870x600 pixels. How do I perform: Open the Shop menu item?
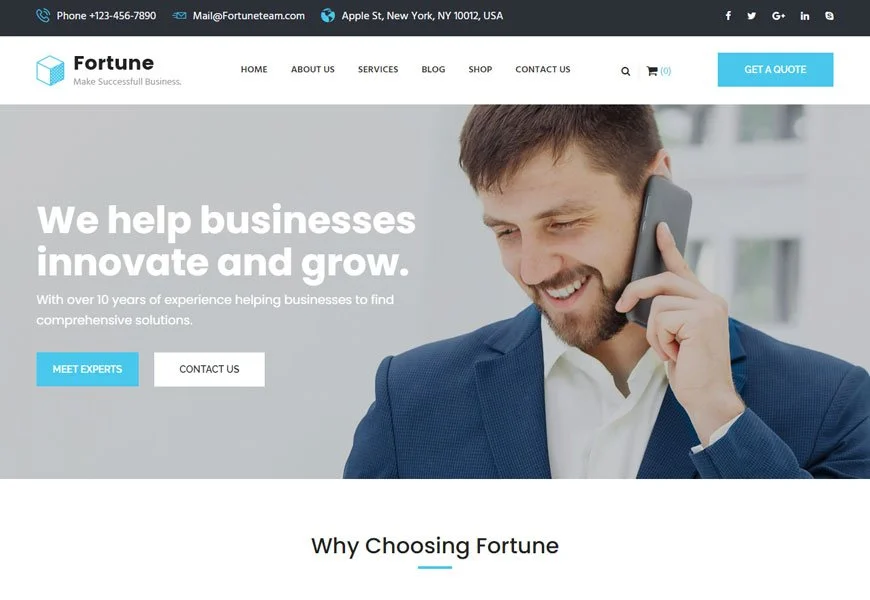tap(480, 69)
